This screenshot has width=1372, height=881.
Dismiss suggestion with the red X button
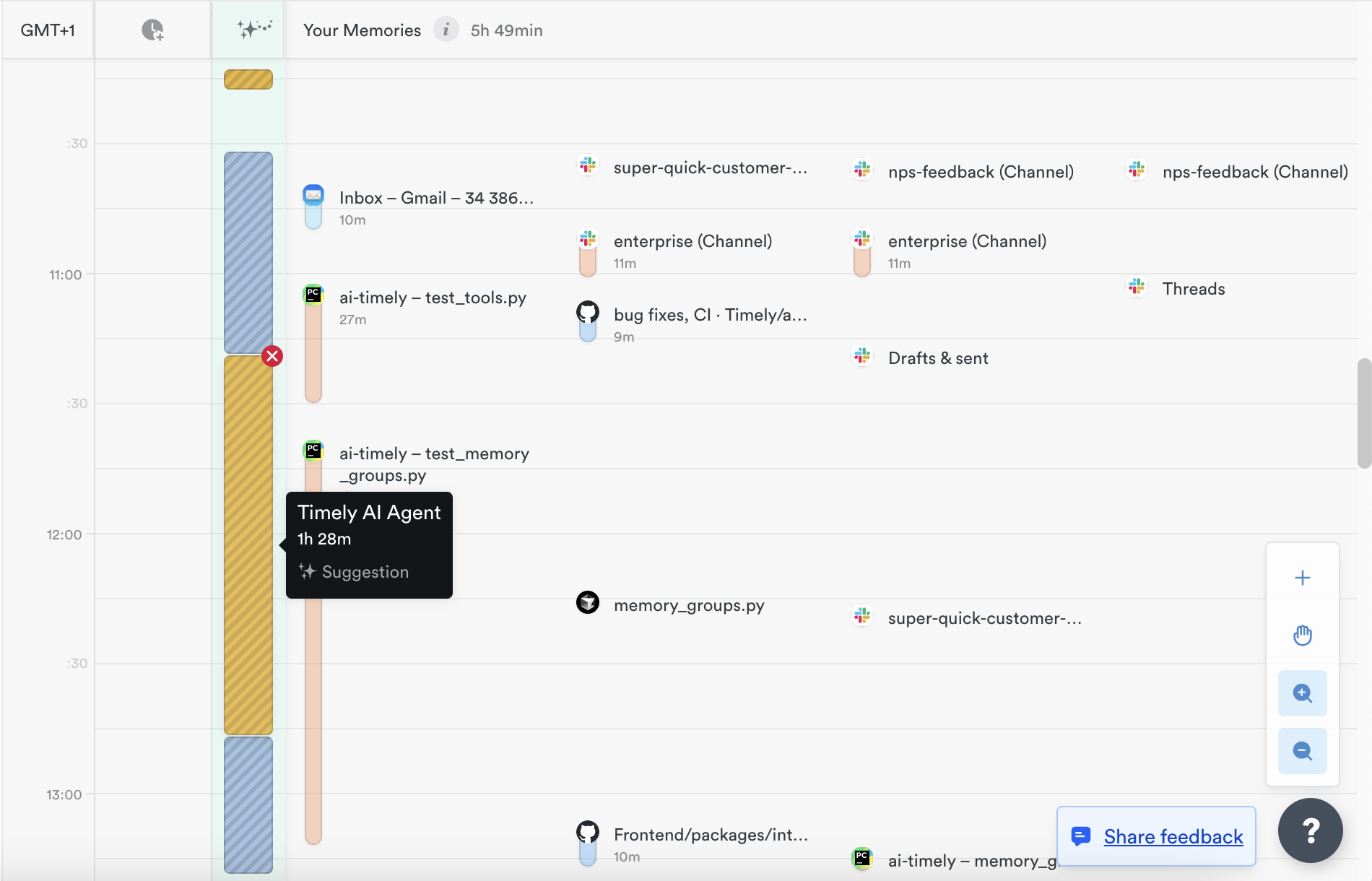tap(272, 356)
